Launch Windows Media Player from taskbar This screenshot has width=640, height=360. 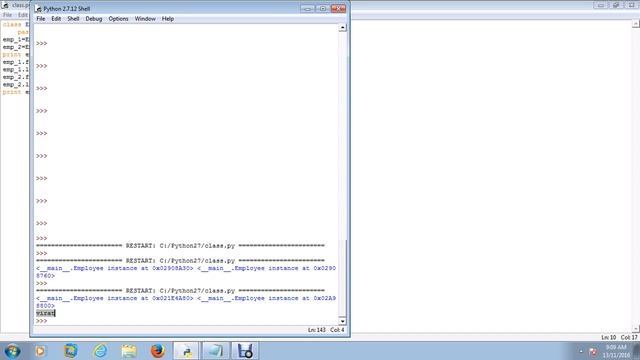click(x=40, y=351)
